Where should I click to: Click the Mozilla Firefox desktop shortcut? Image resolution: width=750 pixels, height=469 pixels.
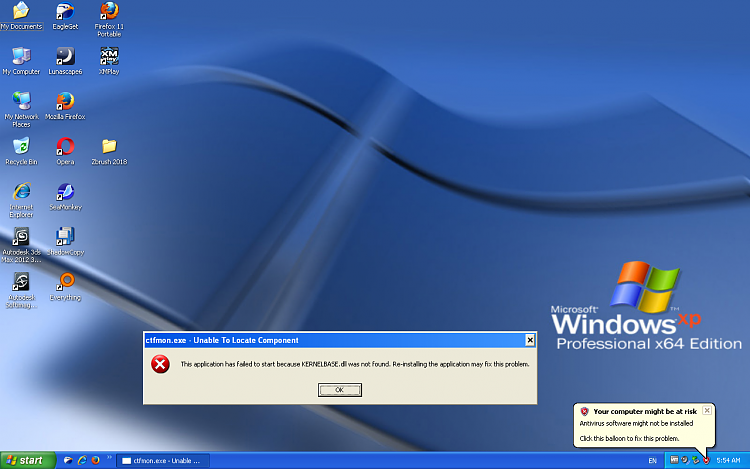point(65,106)
